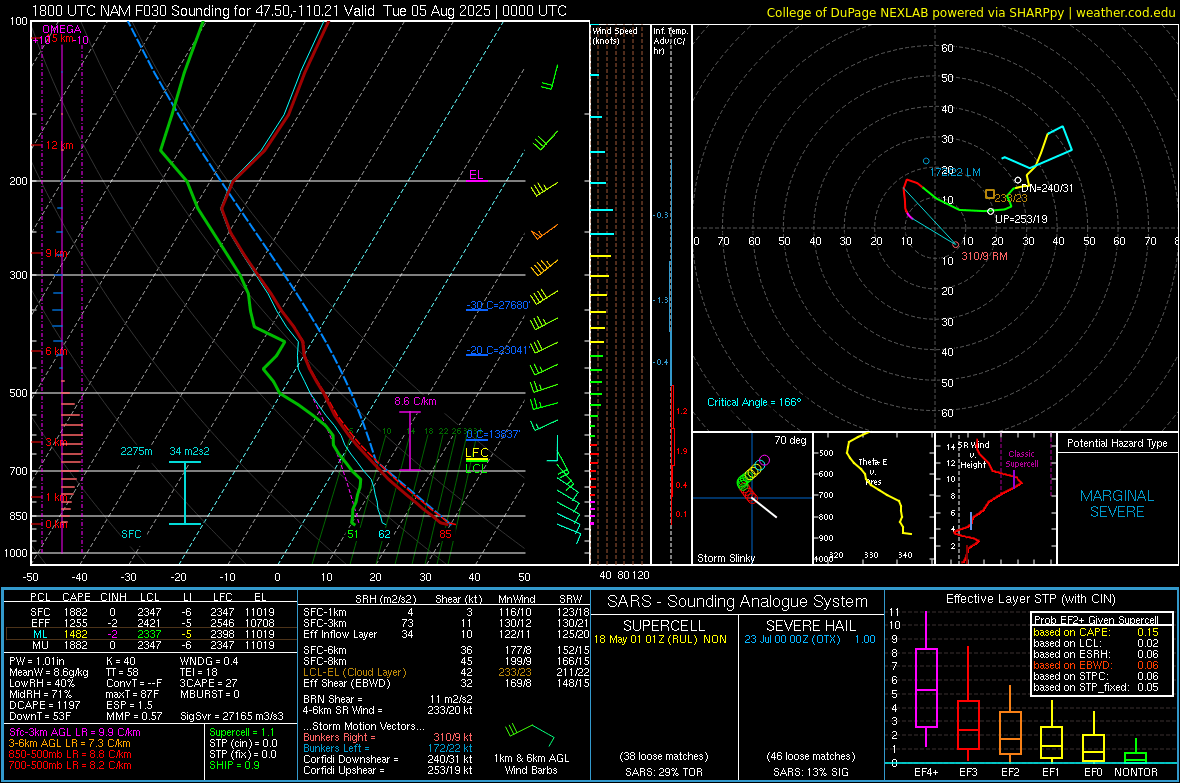This screenshot has height=783, width=1180.
Task: Click 'SARS: 29% TOR' result
Action: tap(664, 772)
